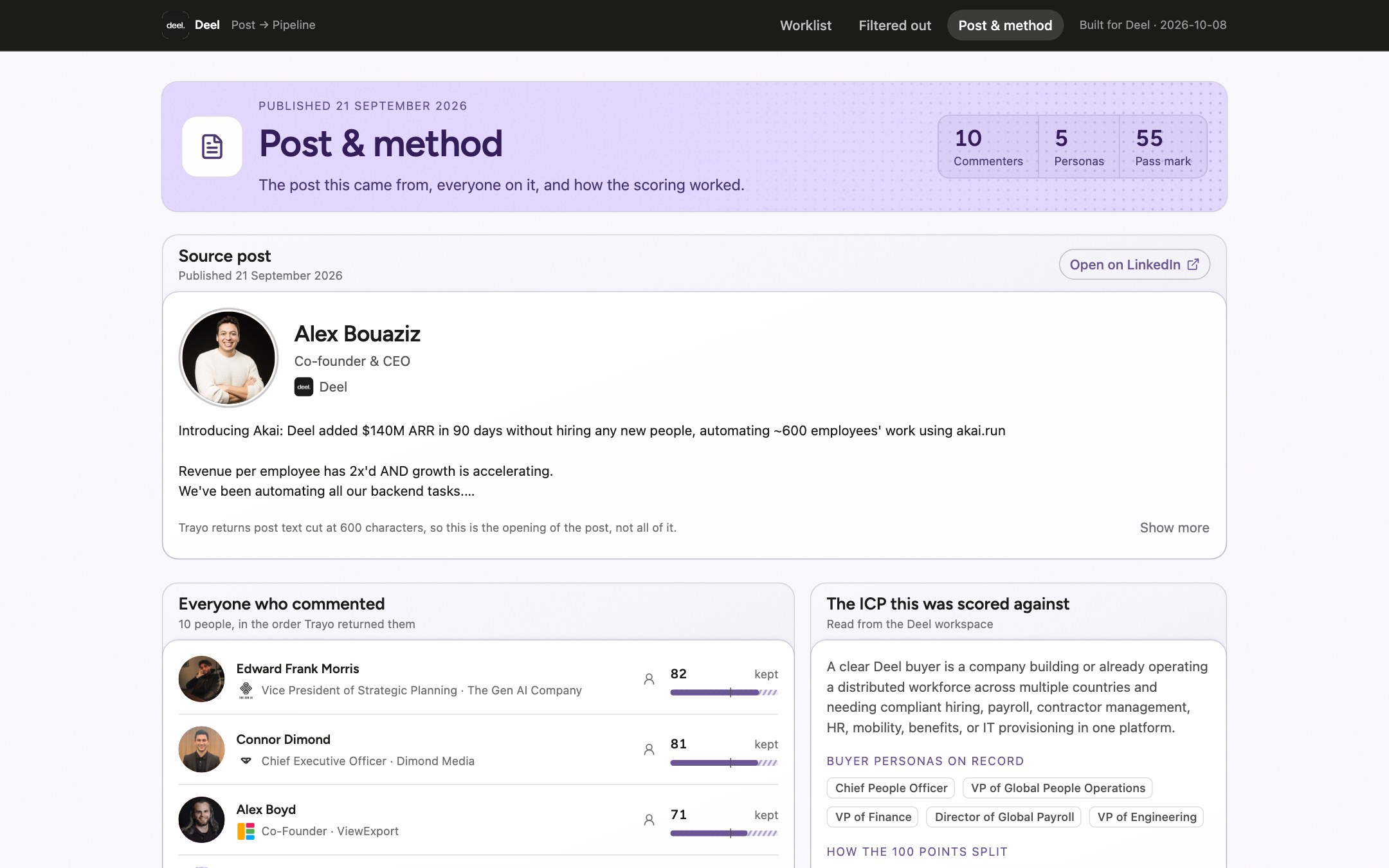This screenshot has width=1389, height=868.
Task: Click the Dimond Media logo icon
Action: (246, 761)
